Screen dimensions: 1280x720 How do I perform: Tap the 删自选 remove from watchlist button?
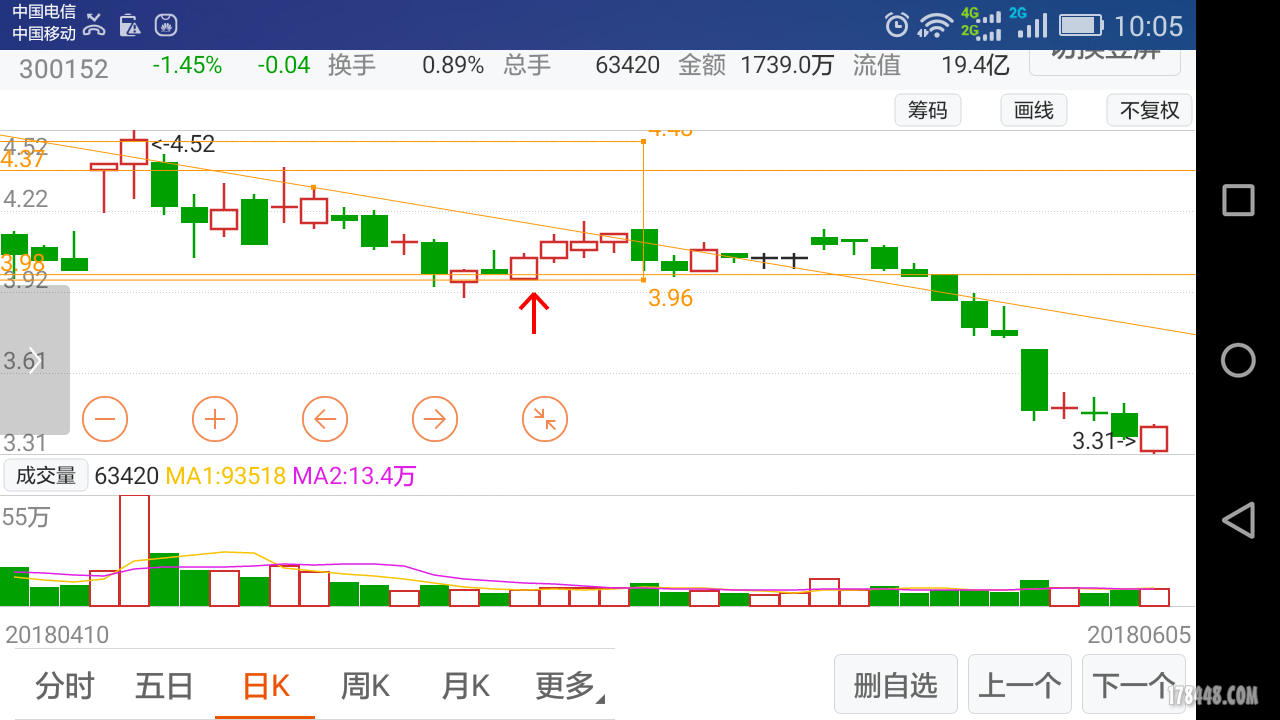896,685
